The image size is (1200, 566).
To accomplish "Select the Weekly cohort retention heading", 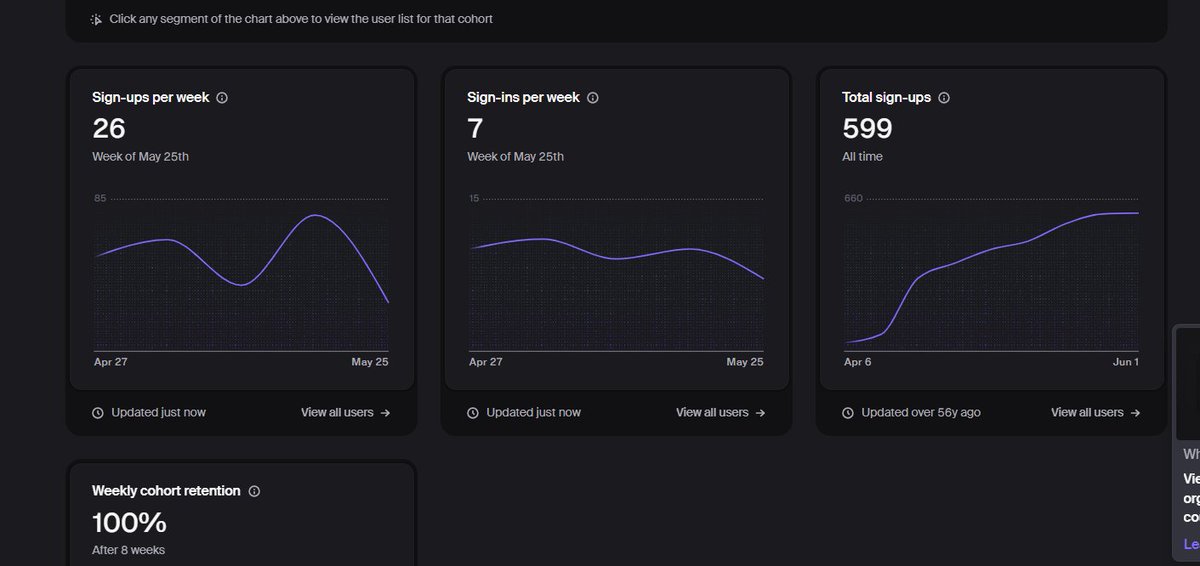I will pos(166,491).
